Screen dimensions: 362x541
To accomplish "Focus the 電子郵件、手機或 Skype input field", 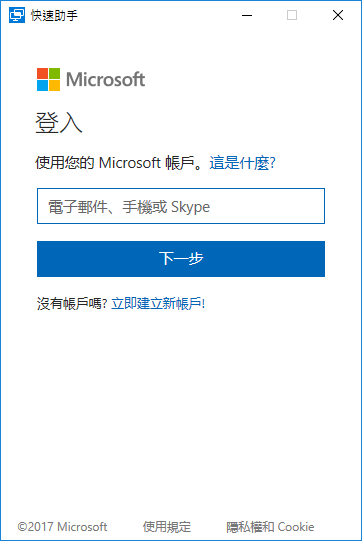I will click(x=181, y=206).
